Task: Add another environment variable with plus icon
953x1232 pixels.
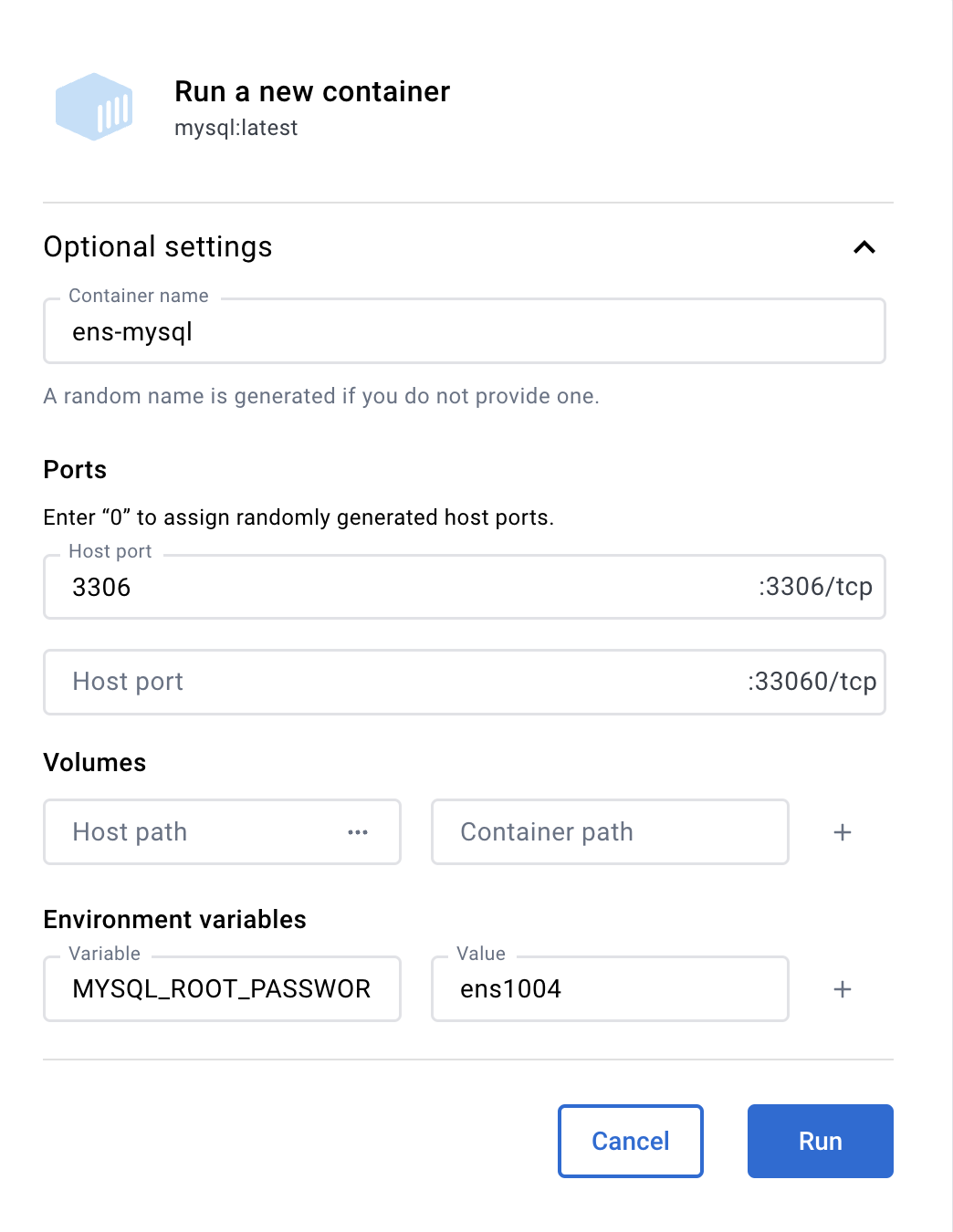Action: tap(843, 989)
